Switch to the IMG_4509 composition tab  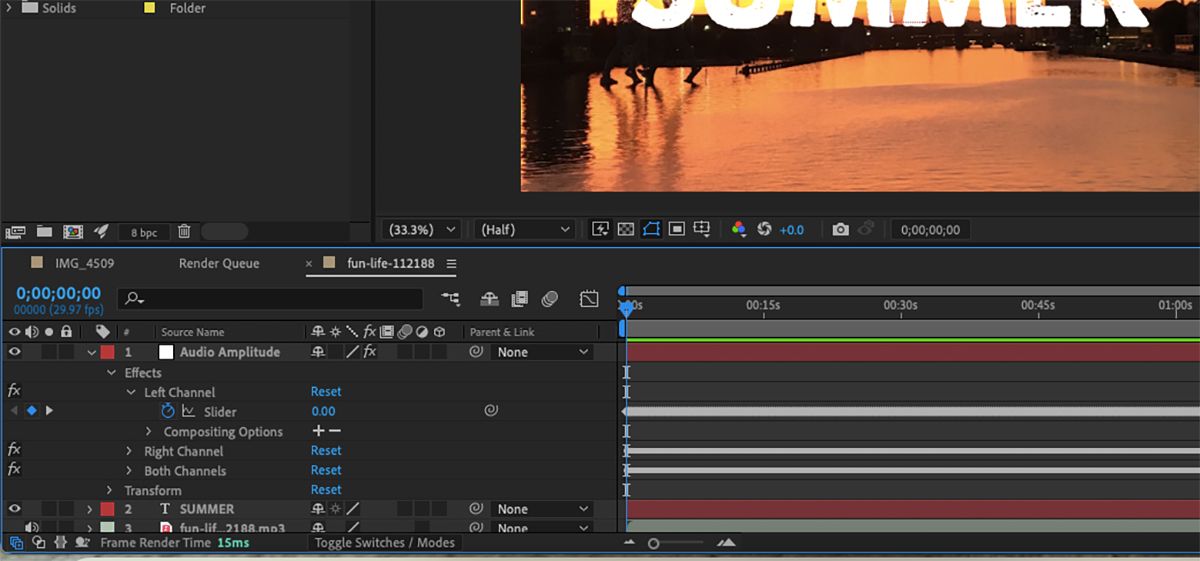click(x=85, y=264)
